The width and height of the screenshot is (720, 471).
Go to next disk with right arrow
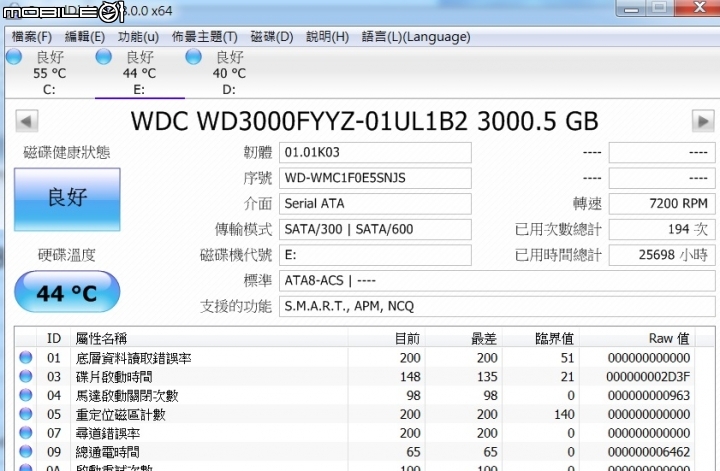coord(703,121)
